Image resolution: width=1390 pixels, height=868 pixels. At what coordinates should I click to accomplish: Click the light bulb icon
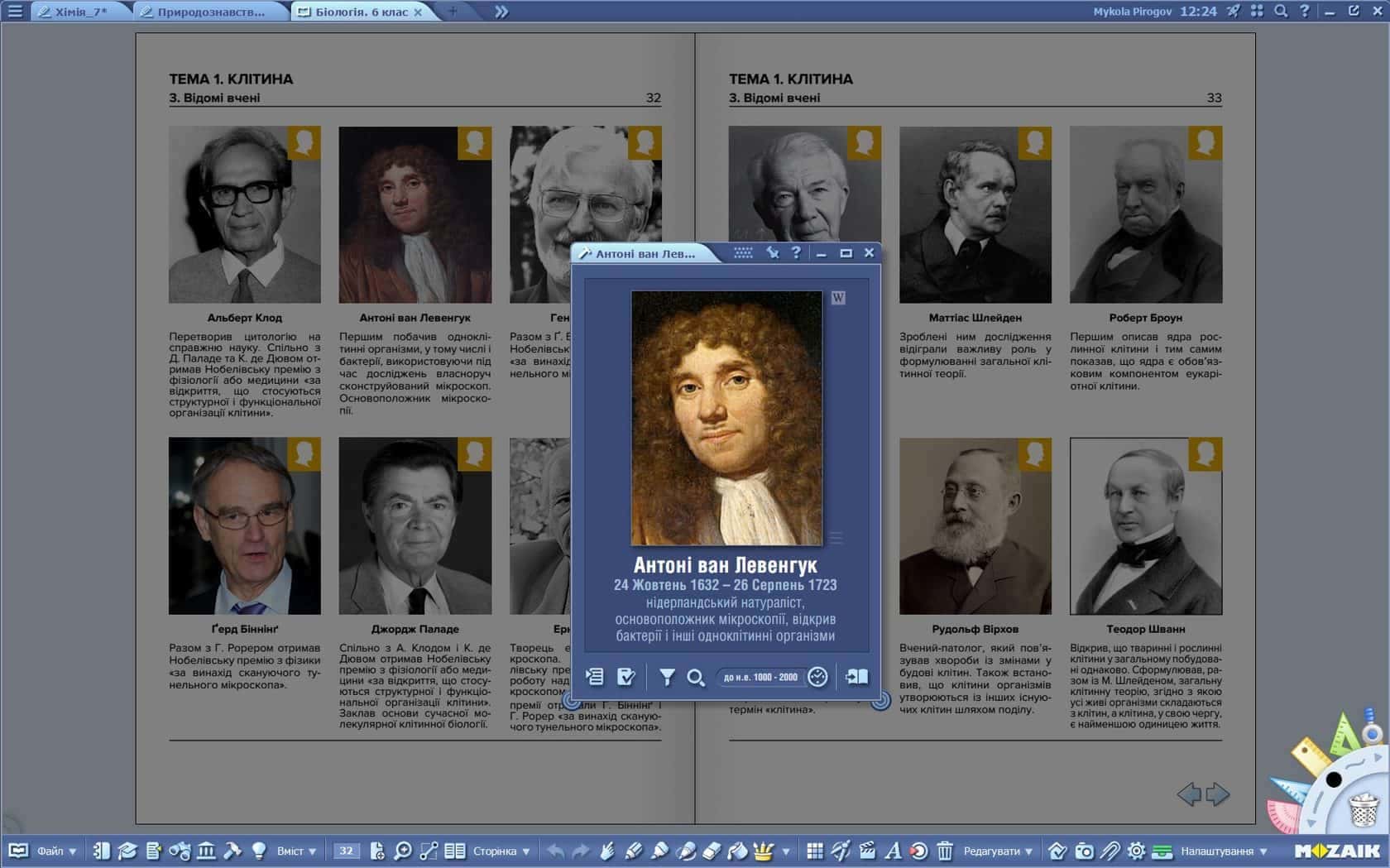[259, 851]
